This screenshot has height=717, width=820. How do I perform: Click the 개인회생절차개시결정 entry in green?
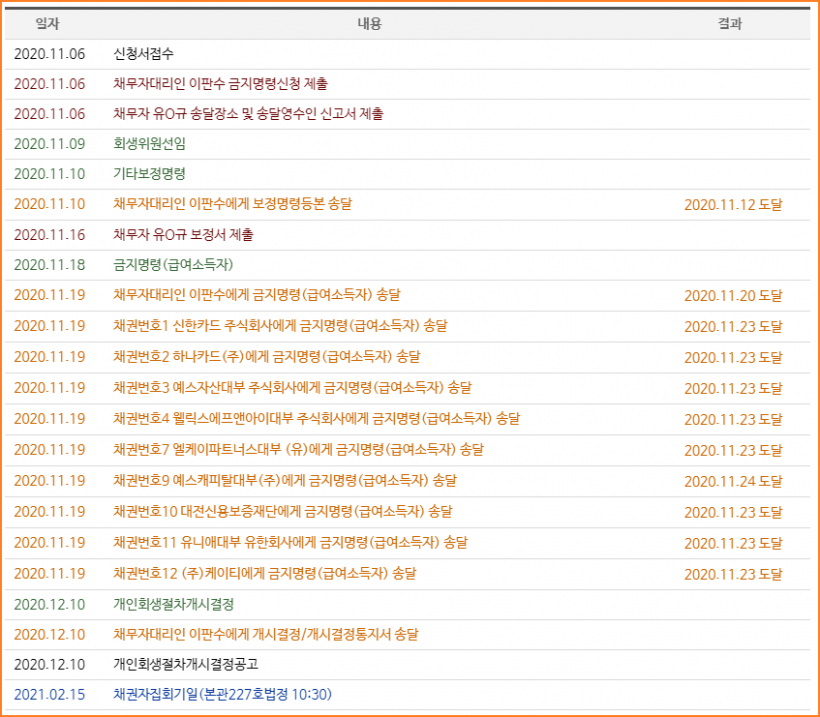(174, 605)
